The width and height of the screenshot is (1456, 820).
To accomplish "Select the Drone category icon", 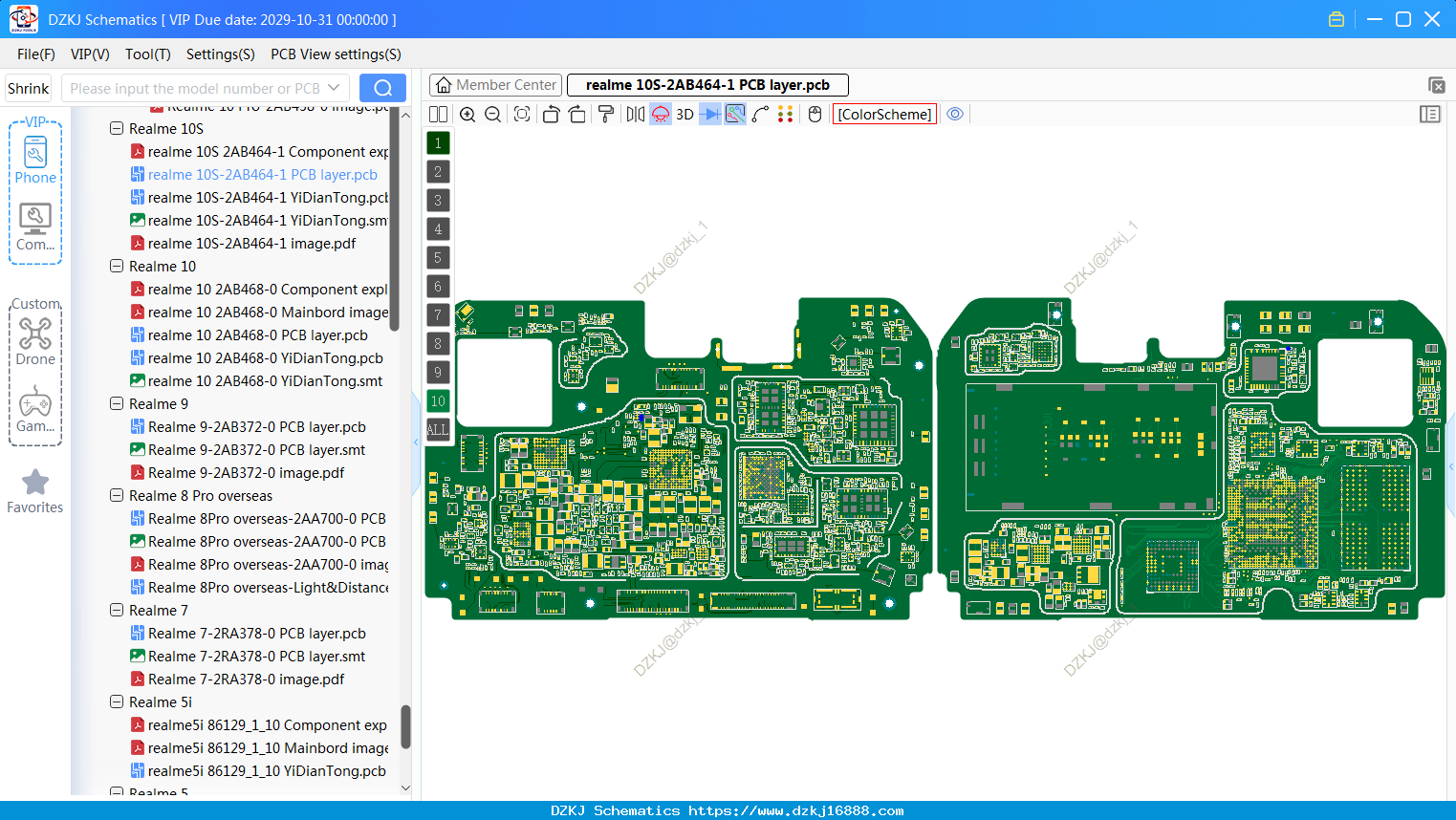I will 35,342.
